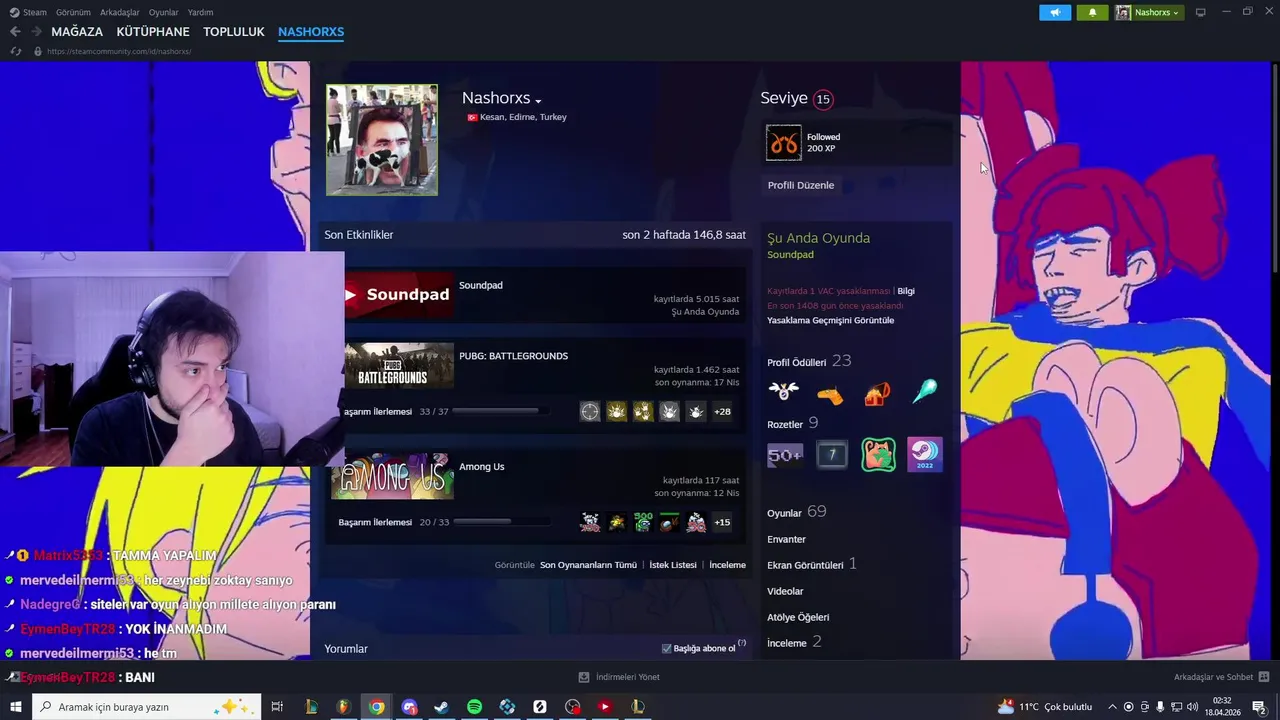
Task: Toggle the Başlığa abone ol checkbox
Action: point(667,648)
